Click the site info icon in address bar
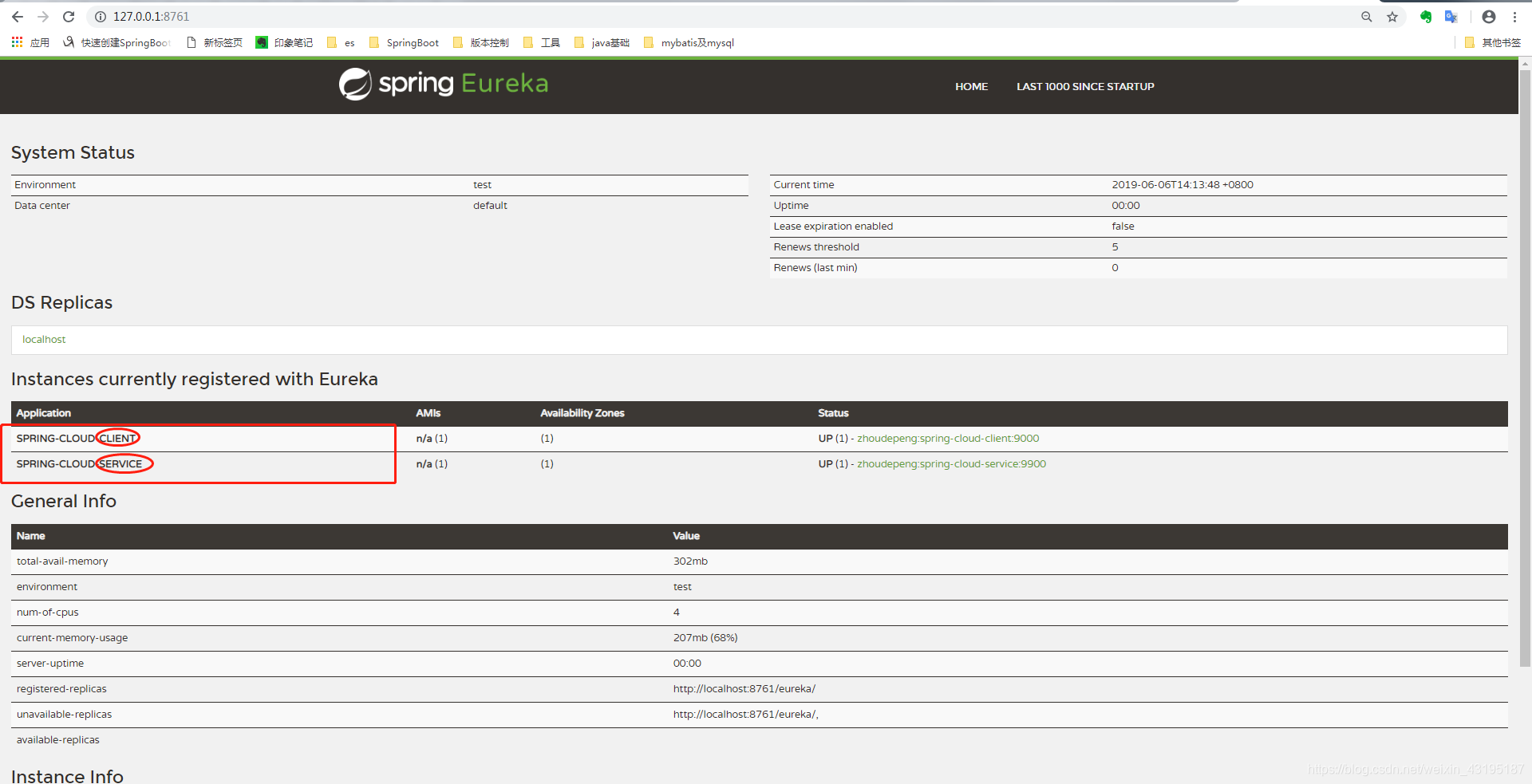The height and width of the screenshot is (784, 1532). [x=101, y=17]
